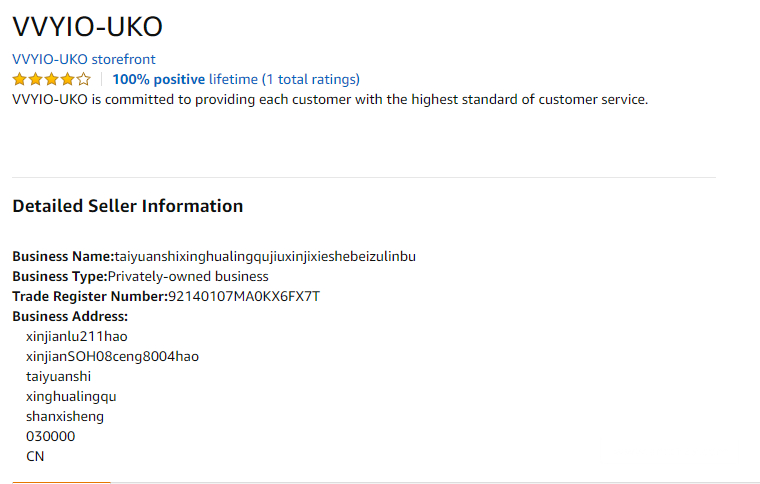Screen dimensions: 760x484
Task: Click the Detailed Seller Information heading
Action: (128, 206)
